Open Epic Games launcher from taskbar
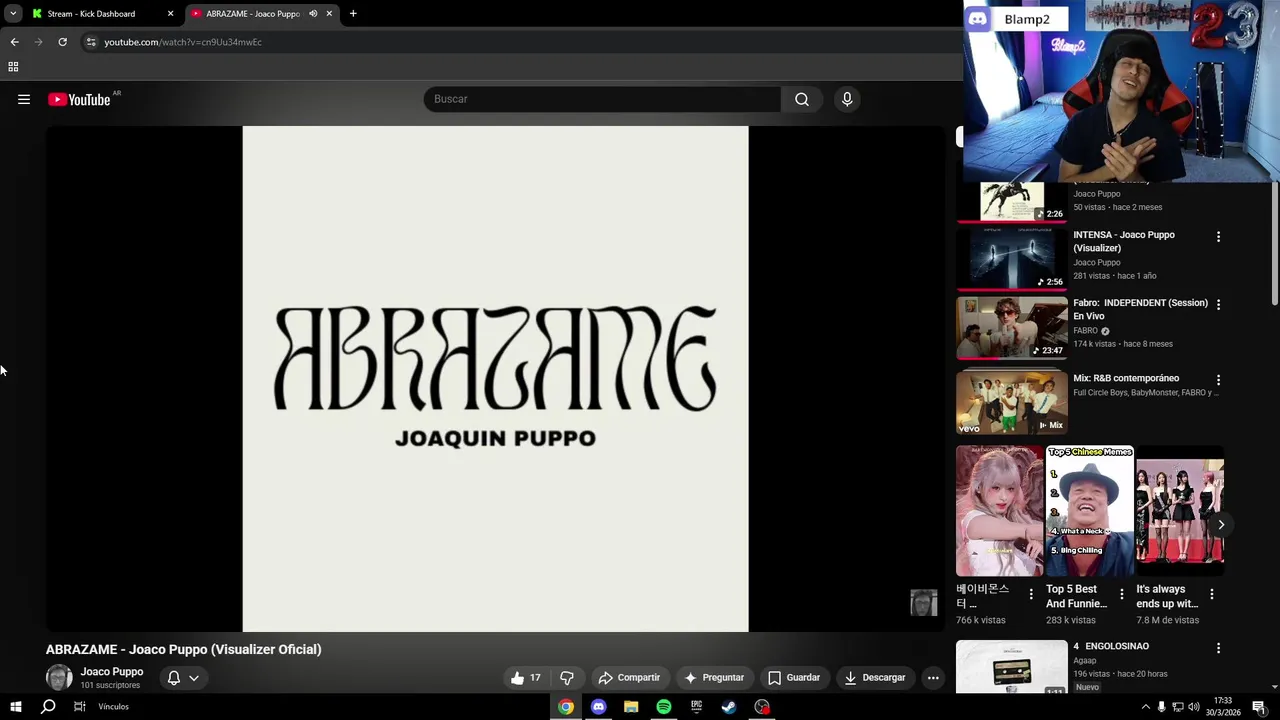 pyautogui.click(x=696, y=707)
